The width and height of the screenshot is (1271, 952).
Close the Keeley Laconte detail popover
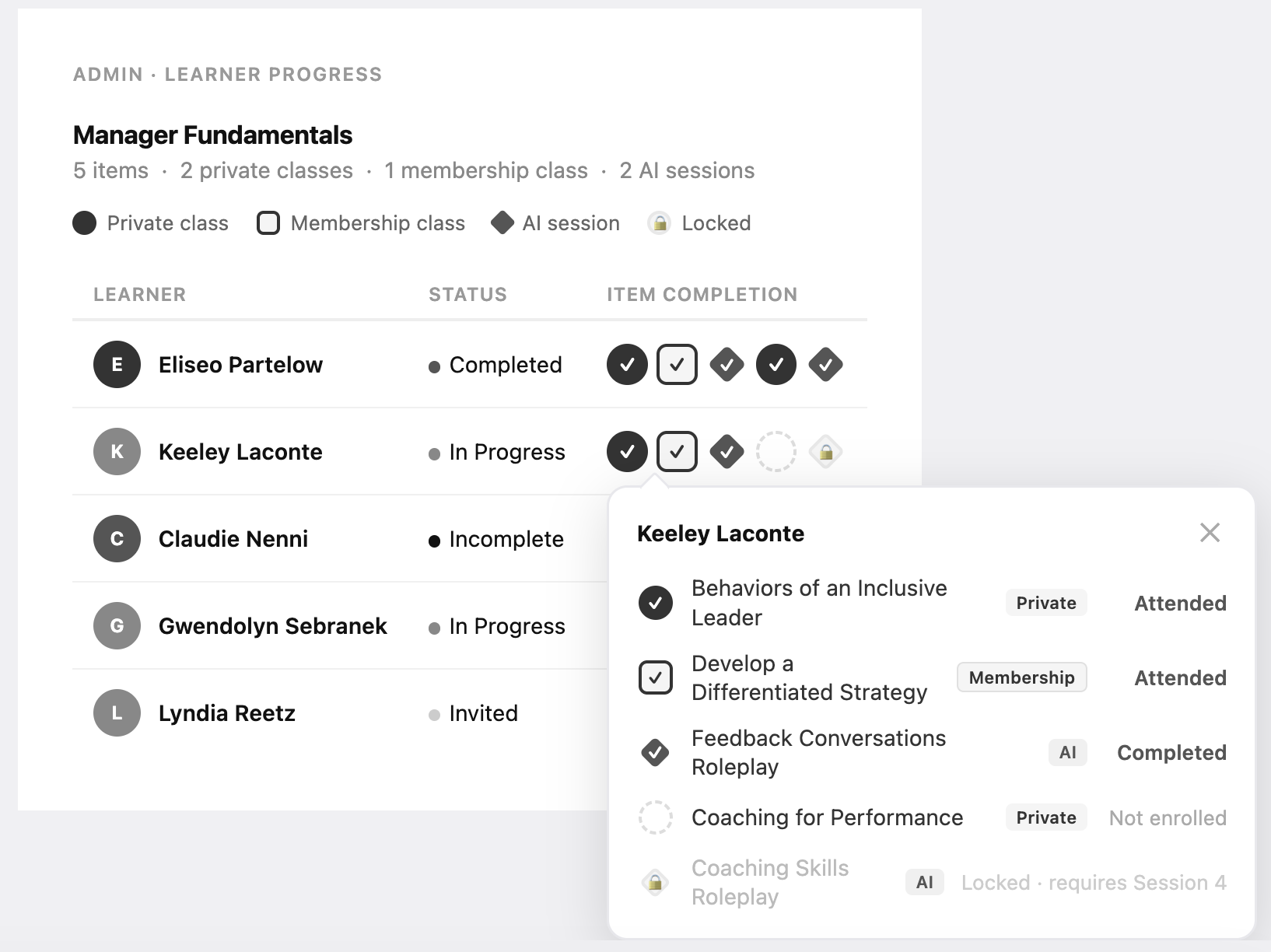[1210, 533]
